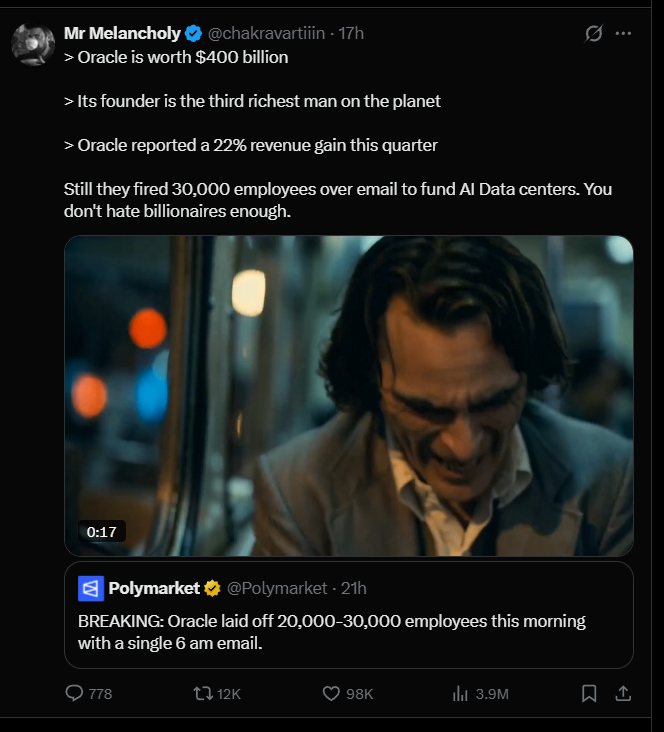
Task: Click the 0:17 video duration badge
Action: click(102, 532)
